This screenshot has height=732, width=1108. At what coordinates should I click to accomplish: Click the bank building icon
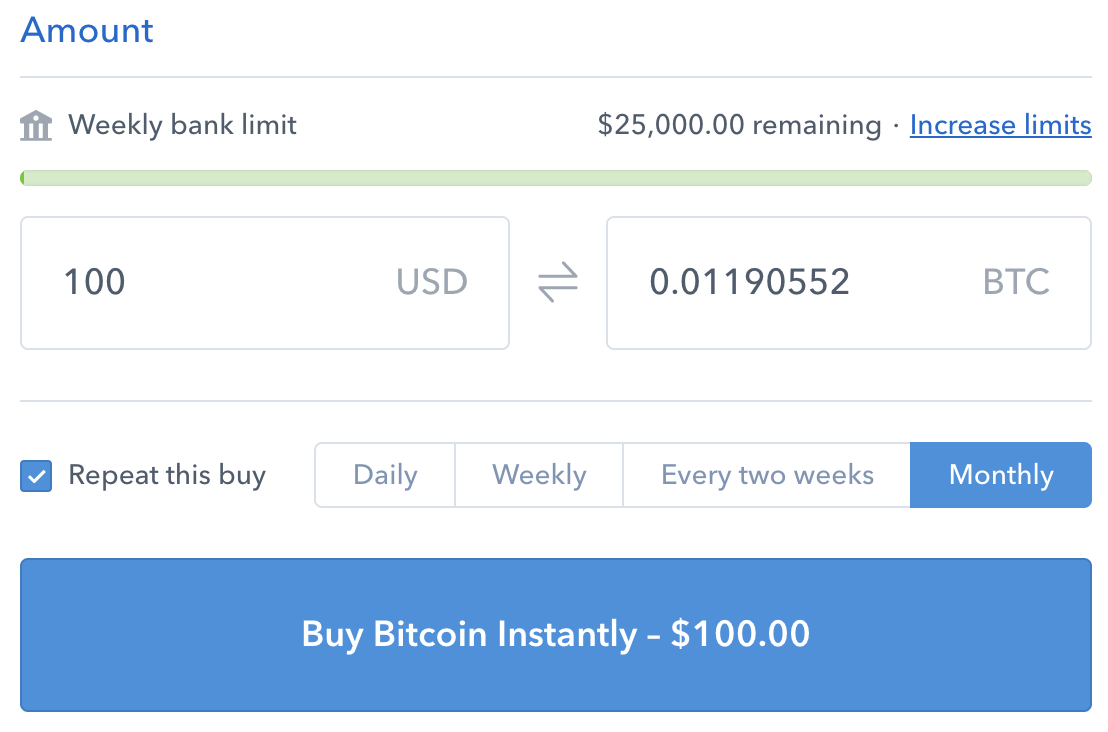[x=36, y=126]
